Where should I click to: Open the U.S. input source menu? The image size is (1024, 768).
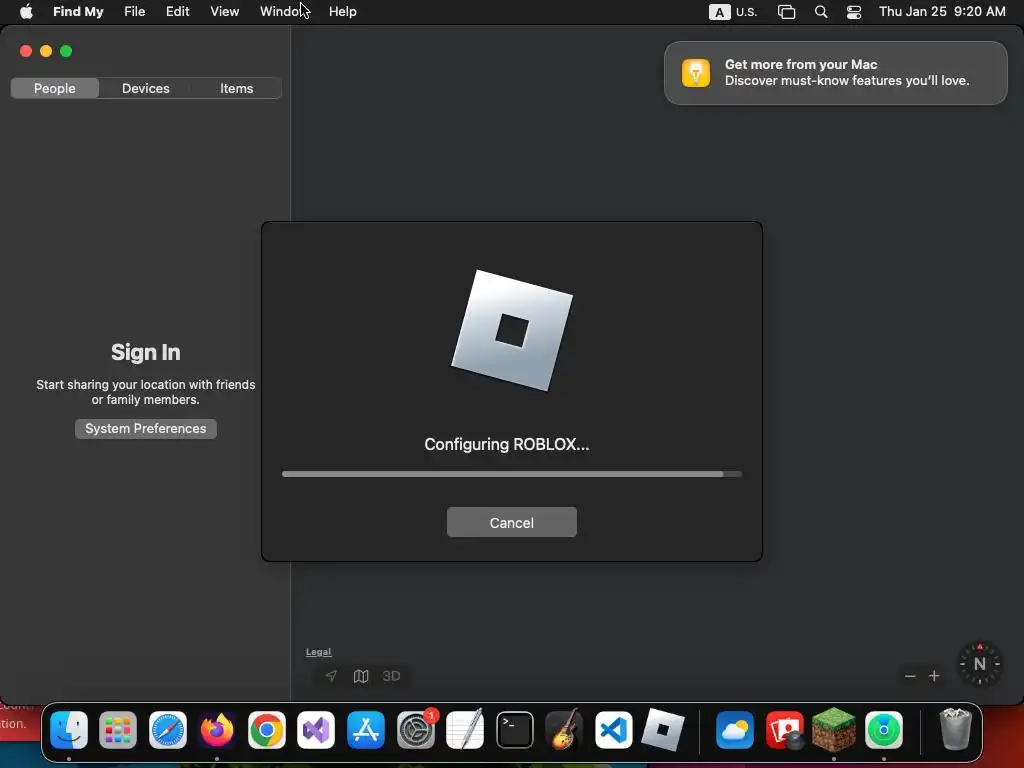click(733, 12)
